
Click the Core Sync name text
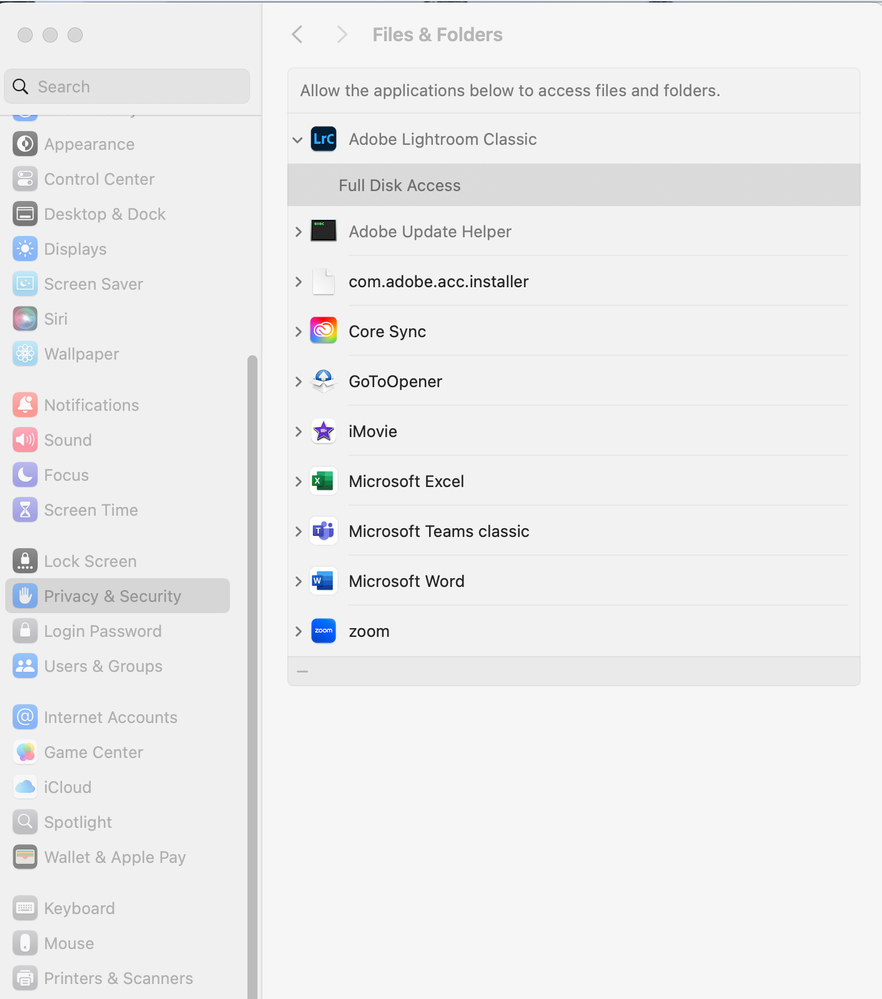coord(387,331)
